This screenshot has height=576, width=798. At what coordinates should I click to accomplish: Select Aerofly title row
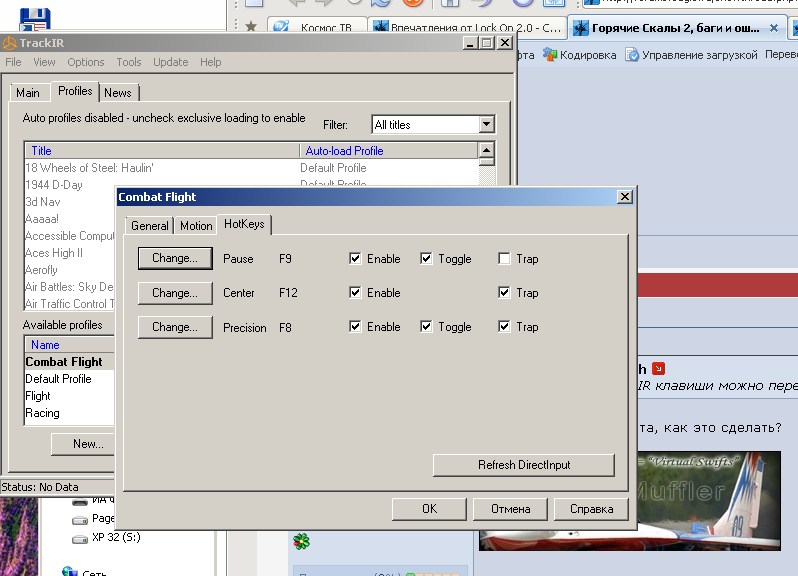click(70, 270)
